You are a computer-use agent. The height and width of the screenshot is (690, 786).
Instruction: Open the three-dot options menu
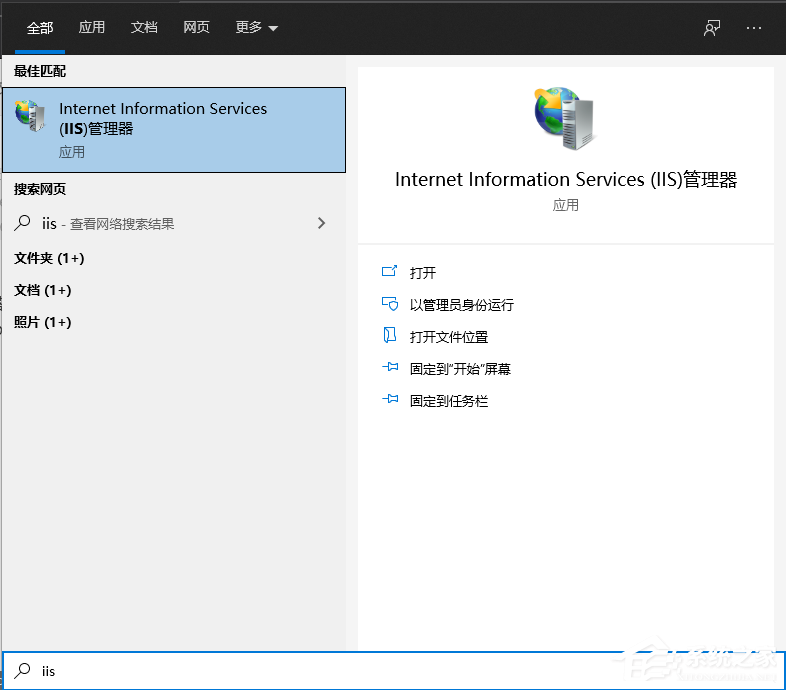click(x=754, y=28)
